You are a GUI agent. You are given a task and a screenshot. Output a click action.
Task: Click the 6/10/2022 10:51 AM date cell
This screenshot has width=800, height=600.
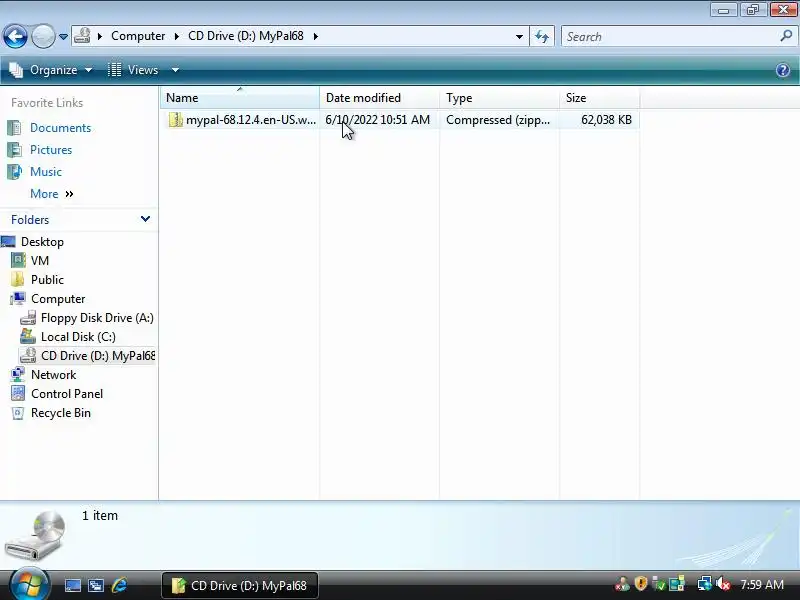[378, 120]
